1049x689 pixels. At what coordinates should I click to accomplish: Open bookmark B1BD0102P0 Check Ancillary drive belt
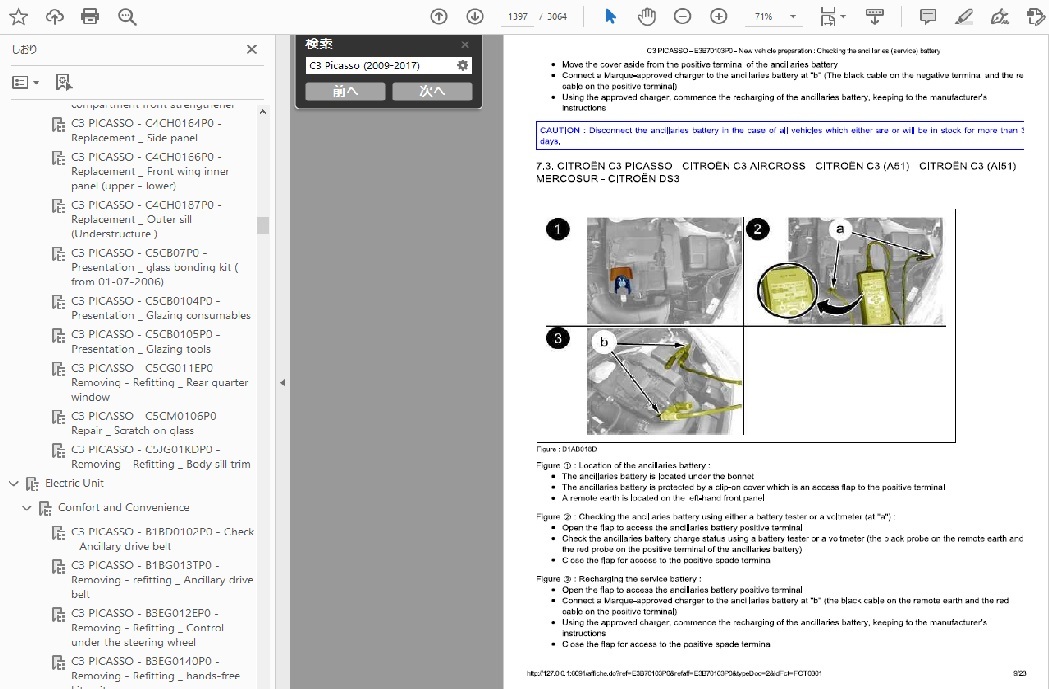163,538
